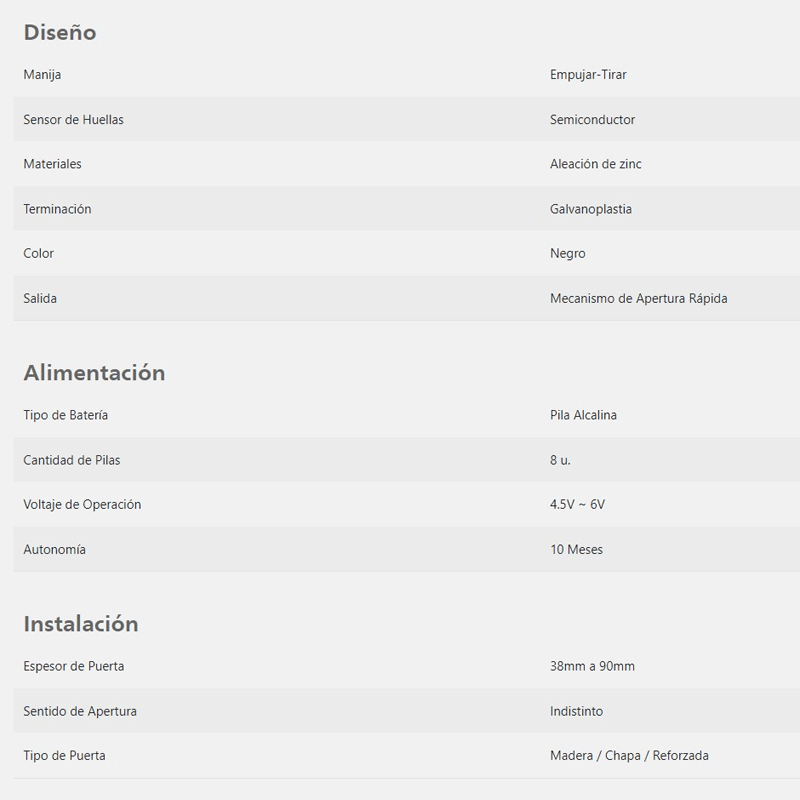Click the Terminación row label
Screen dimensions: 800x800
pyautogui.click(x=57, y=209)
